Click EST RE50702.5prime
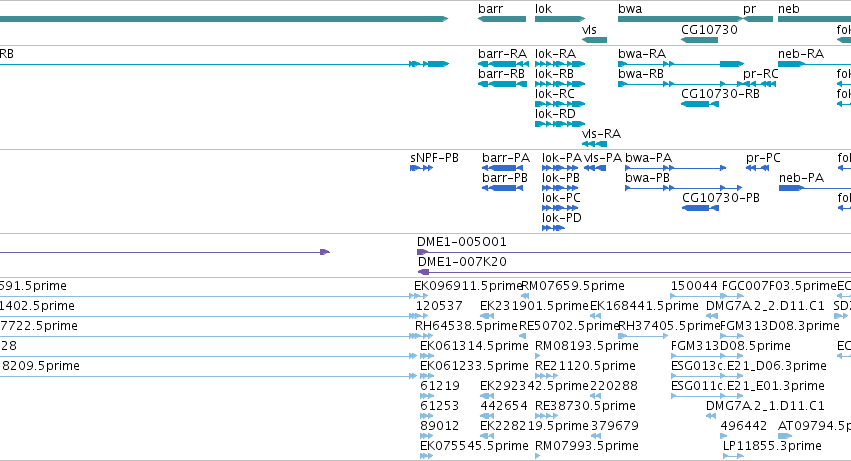 [523, 337]
